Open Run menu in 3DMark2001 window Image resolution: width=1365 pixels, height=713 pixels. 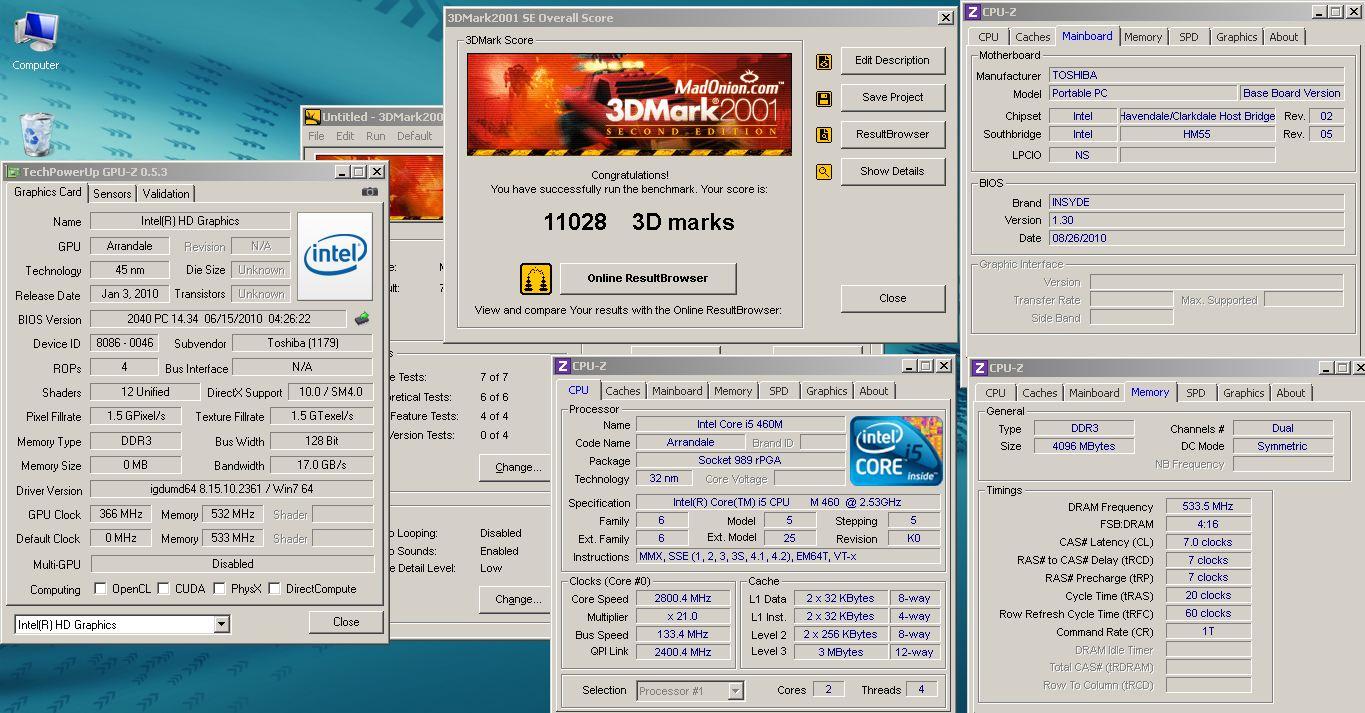[x=376, y=136]
